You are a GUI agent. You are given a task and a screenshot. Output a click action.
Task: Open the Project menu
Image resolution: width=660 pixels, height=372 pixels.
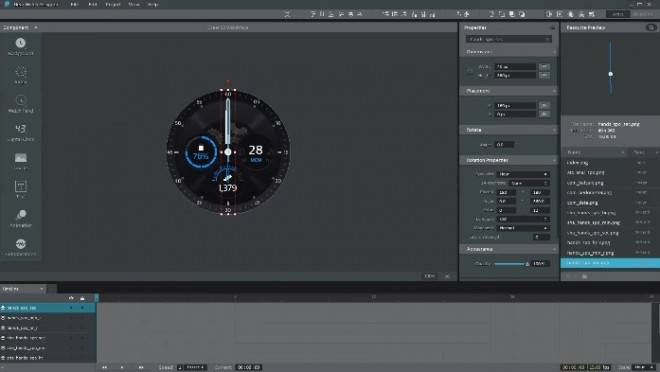pyautogui.click(x=113, y=4)
